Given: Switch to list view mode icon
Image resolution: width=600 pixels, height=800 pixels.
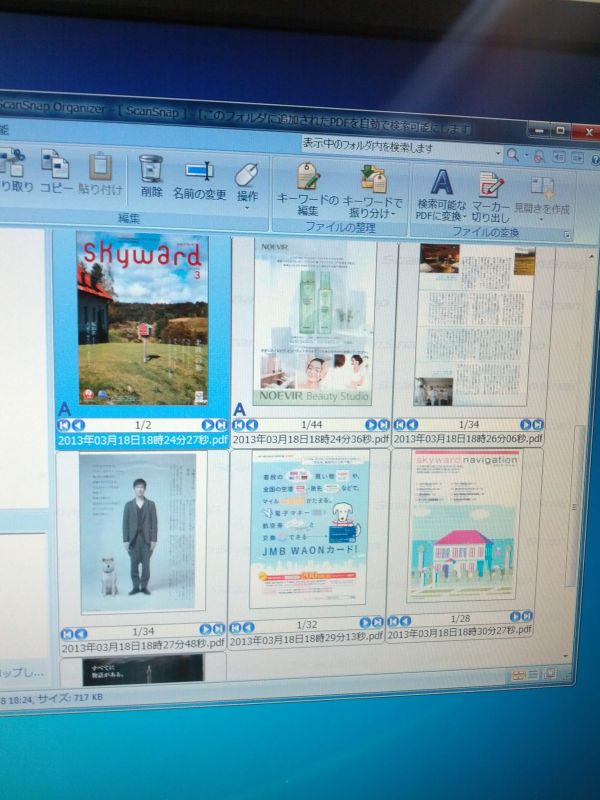Looking at the screenshot, I should 533,674.
